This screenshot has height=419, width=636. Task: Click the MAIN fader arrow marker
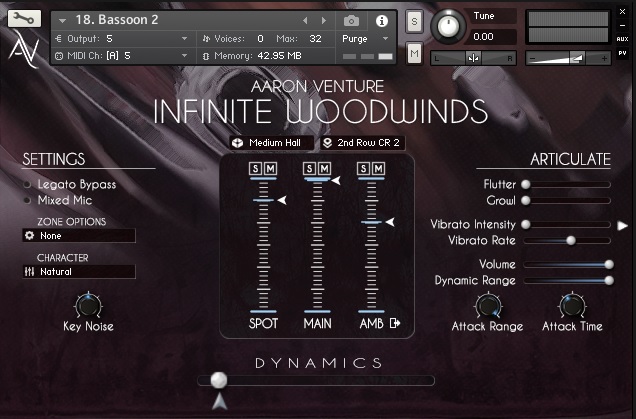coord(336,180)
